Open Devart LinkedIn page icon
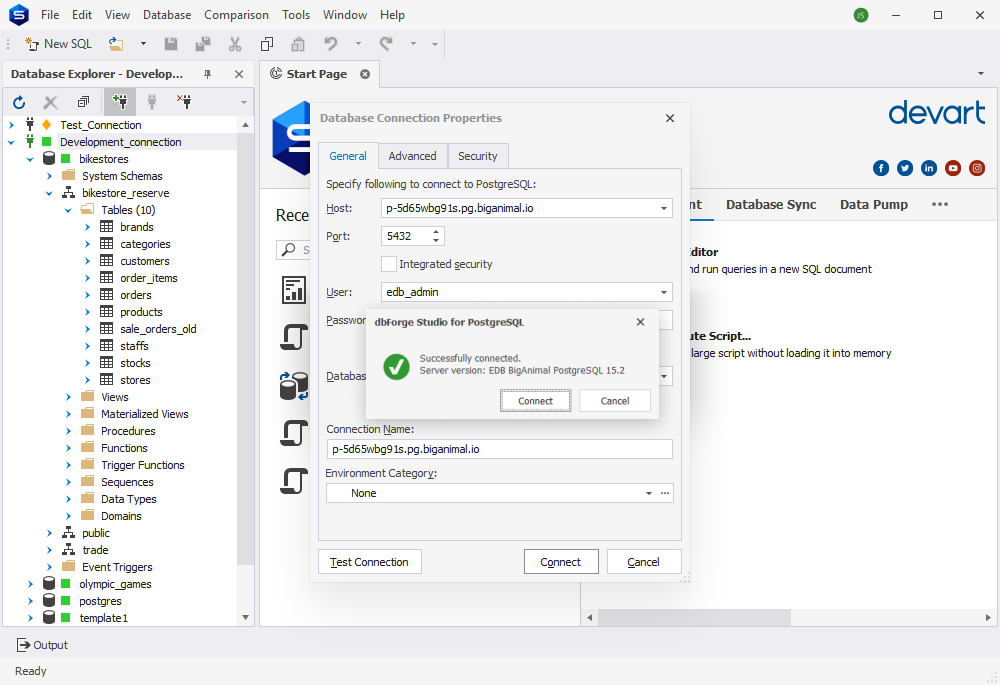The image size is (1000, 685). tap(929, 168)
